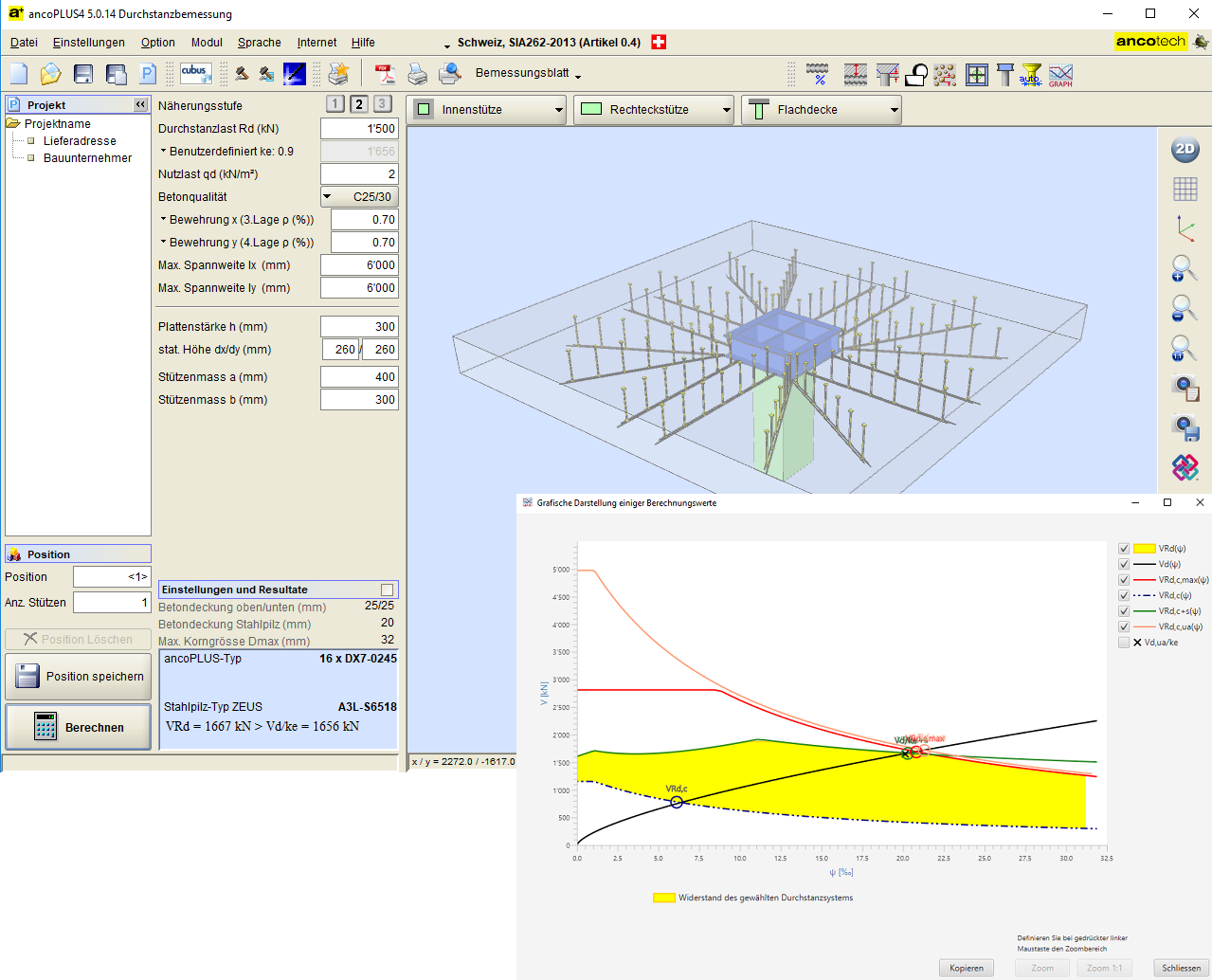The height and width of the screenshot is (980, 1212).
Task: Expand the Betonqualität C25/30 dropdown
Action: tap(359, 197)
